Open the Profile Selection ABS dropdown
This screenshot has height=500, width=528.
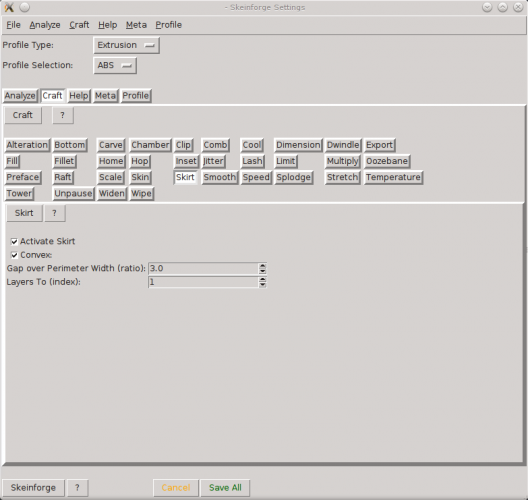coord(115,65)
